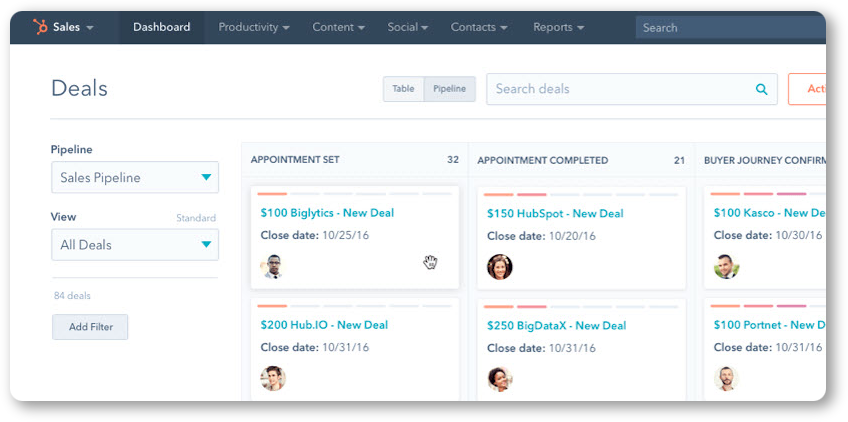This screenshot has width=848, height=422.
Task: Expand the Social menu
Action: [x=408, y=27]
